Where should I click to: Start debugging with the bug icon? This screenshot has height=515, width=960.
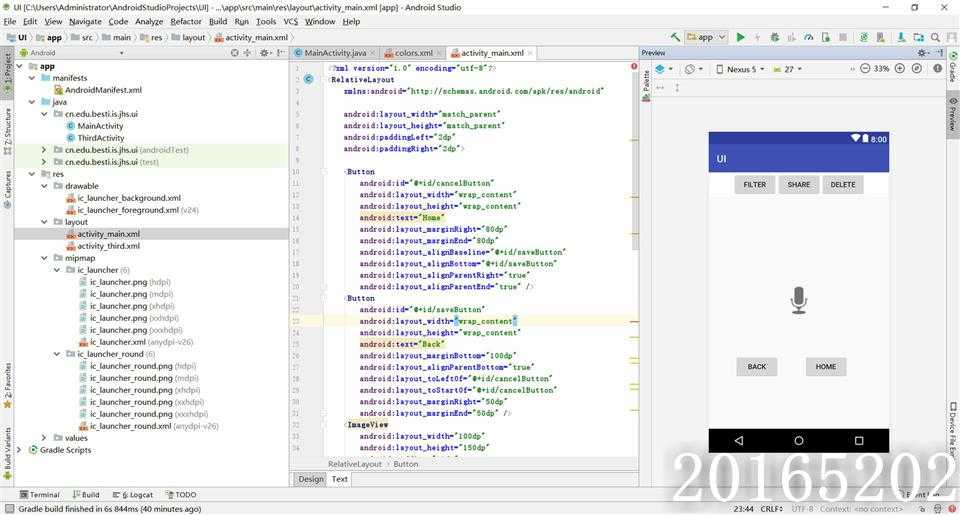pyautogui.click(x=774, y=37)
